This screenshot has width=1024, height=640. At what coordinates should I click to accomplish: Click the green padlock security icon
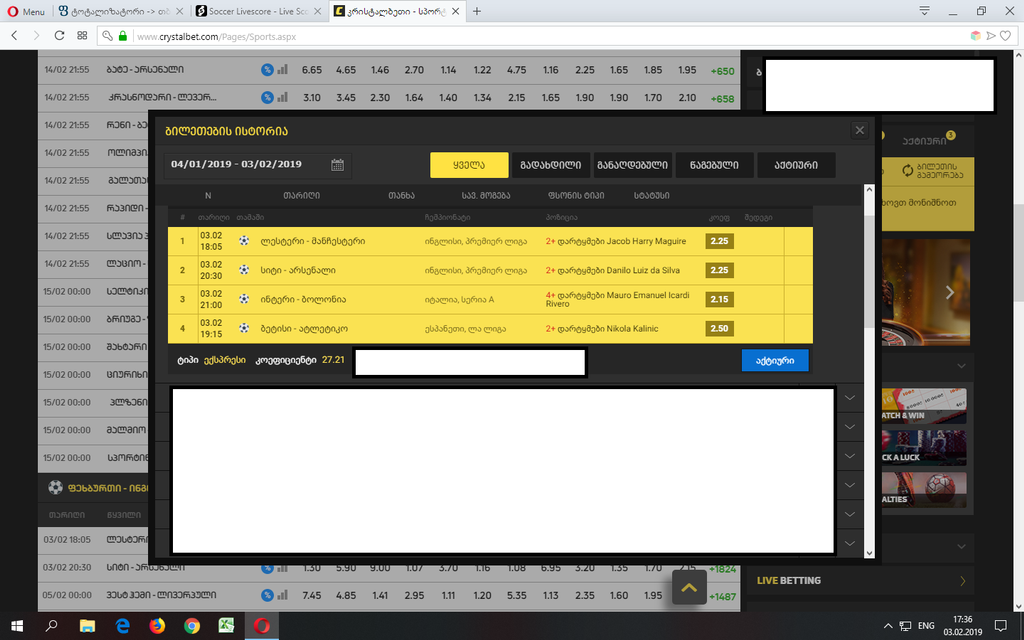click(123, 36)
